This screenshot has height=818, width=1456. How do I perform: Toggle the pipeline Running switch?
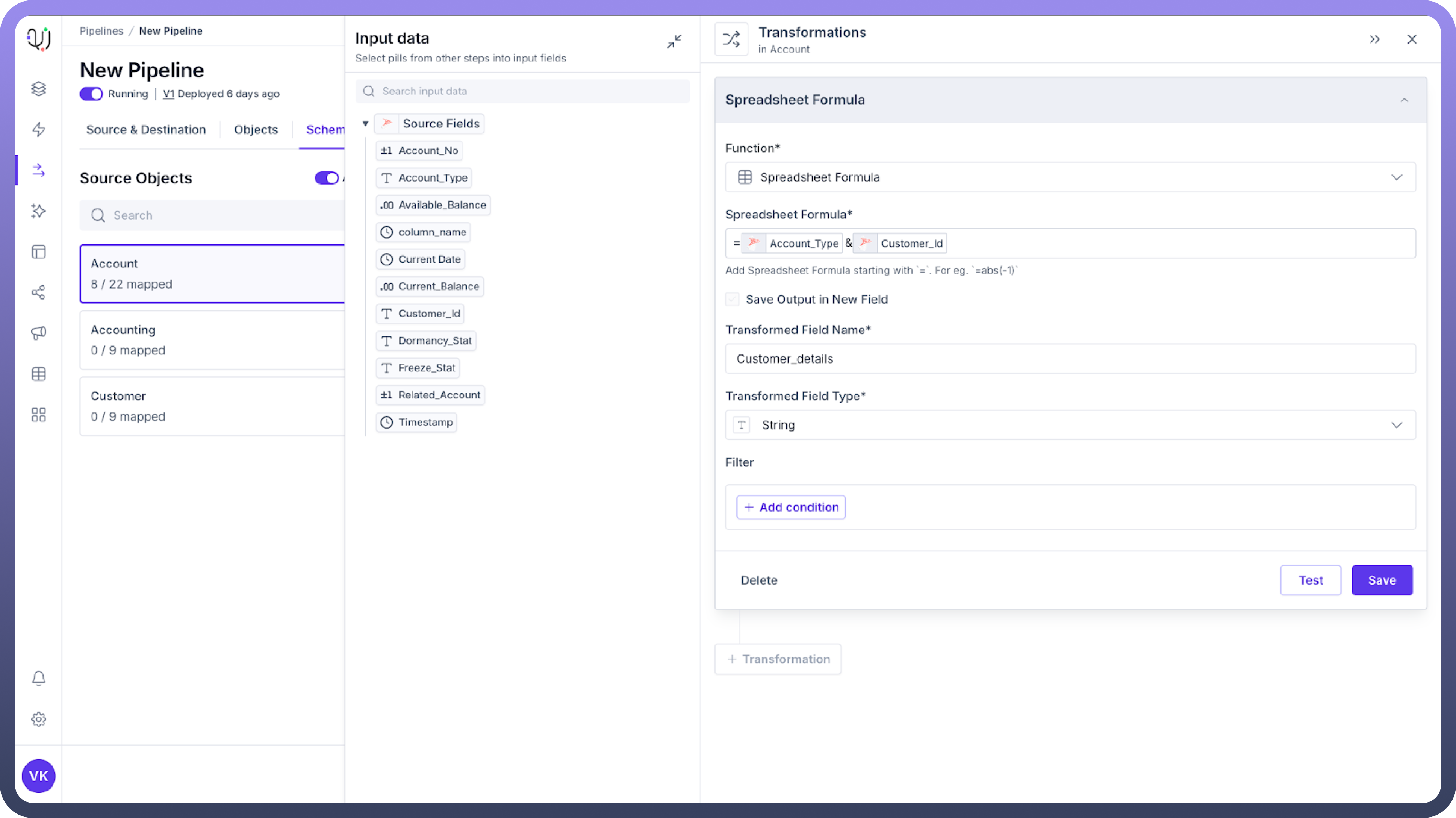91,94
